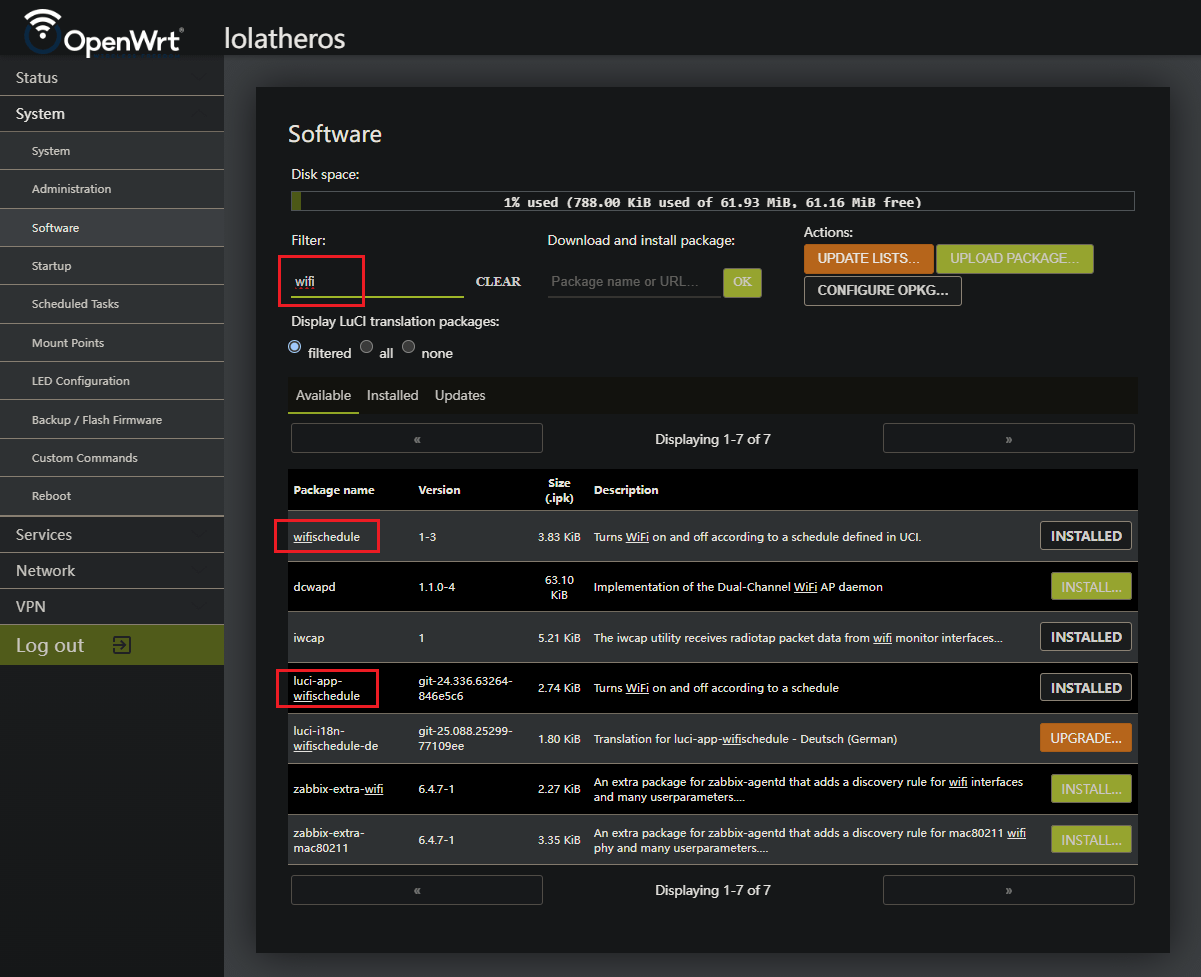Click the top next page button
The height and width of the screenshot is (977, 1201).
(1009, 439)
